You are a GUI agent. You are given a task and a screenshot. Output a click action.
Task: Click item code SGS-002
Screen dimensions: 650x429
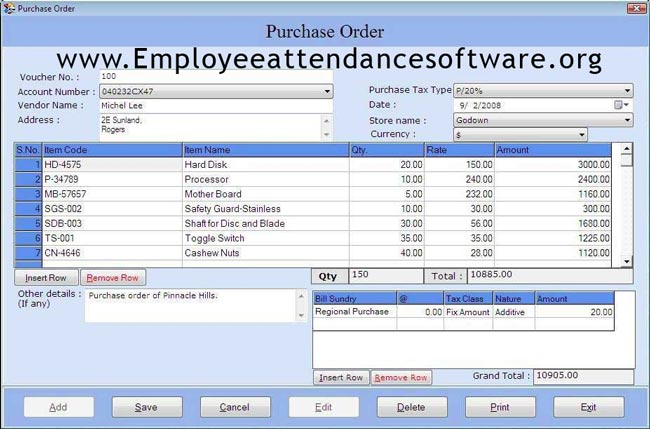click(112, 208)
